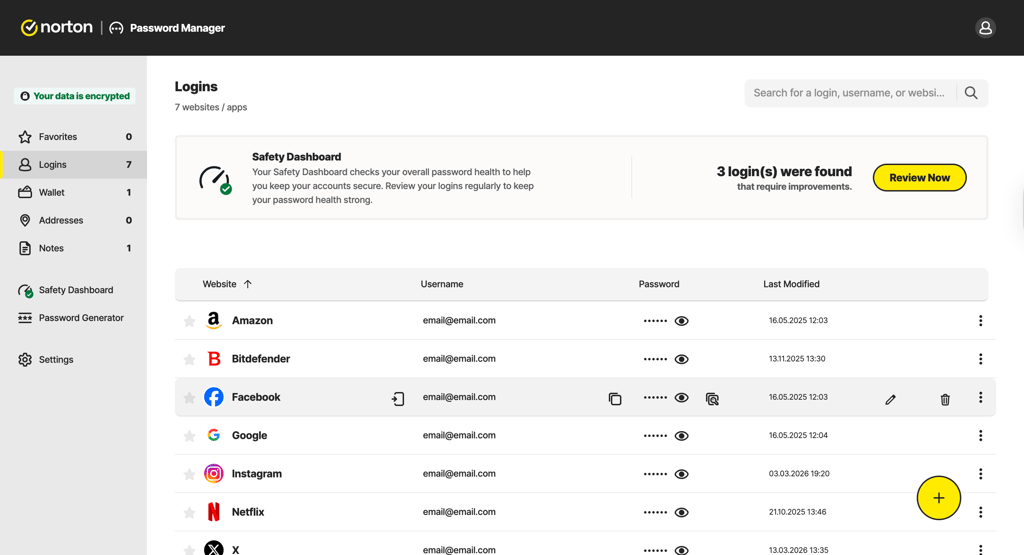This screenshot has width=1024, height=555.
Task: Click the Facebook auto-login icon
Action: 398,398
